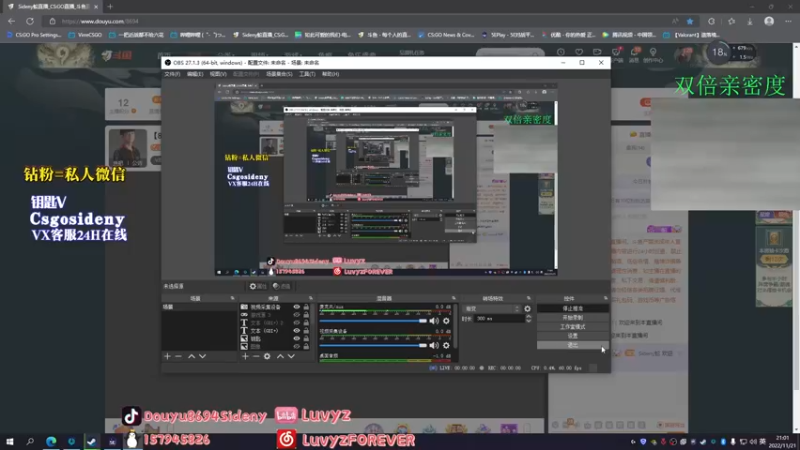Mute the 视频采集设备 mixer channel speaker
This screenshot has height=450, width=800.
pyautogui.click(x=434, y=345)
